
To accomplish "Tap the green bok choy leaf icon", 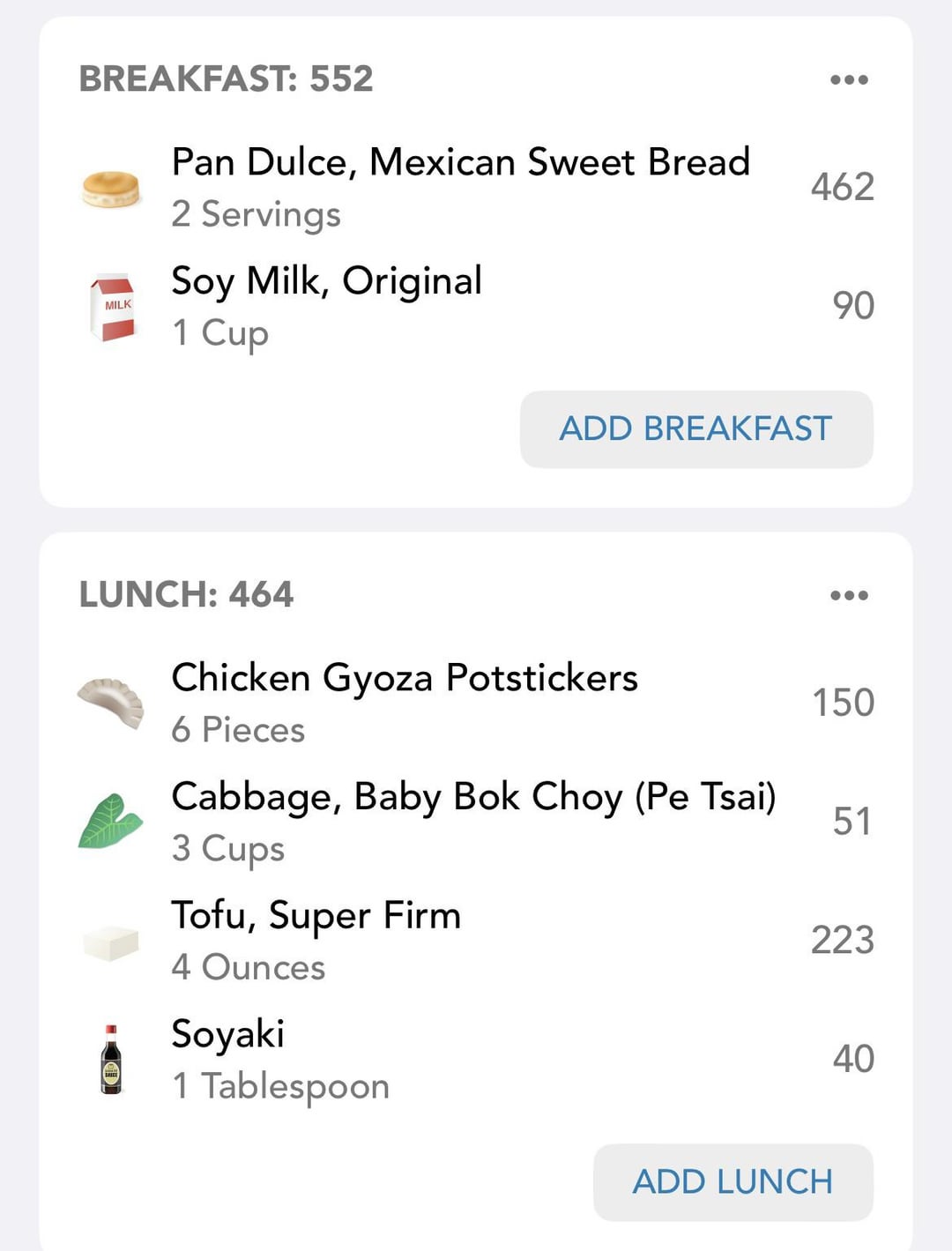I will (111, 821).
